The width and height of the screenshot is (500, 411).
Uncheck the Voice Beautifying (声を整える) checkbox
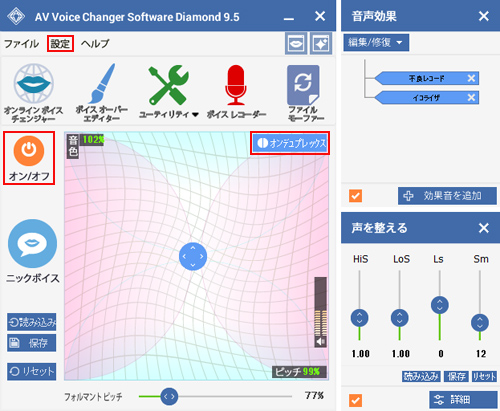[x=355, y=400]
